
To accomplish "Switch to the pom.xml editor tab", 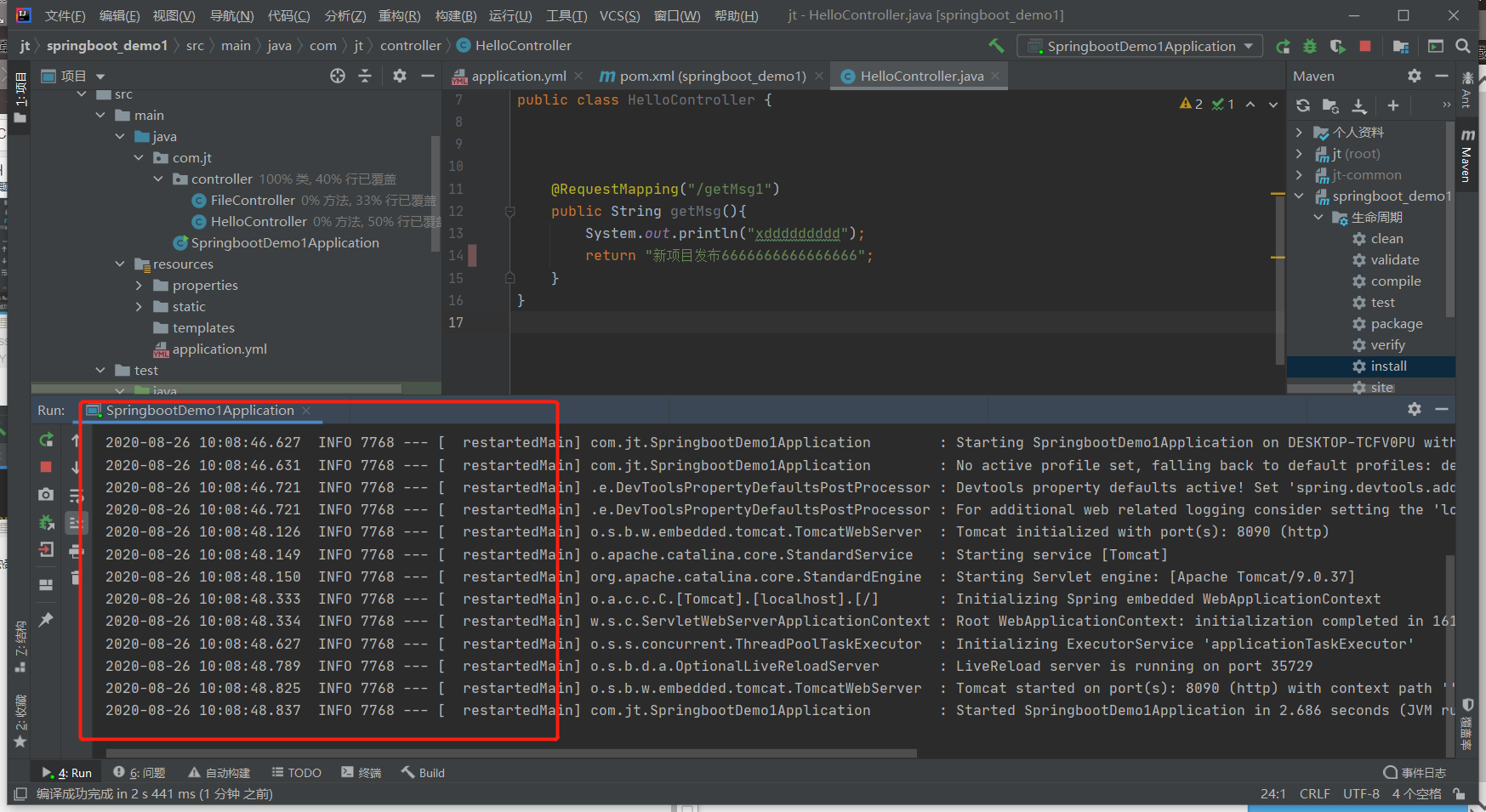I will tap(713, 76).
